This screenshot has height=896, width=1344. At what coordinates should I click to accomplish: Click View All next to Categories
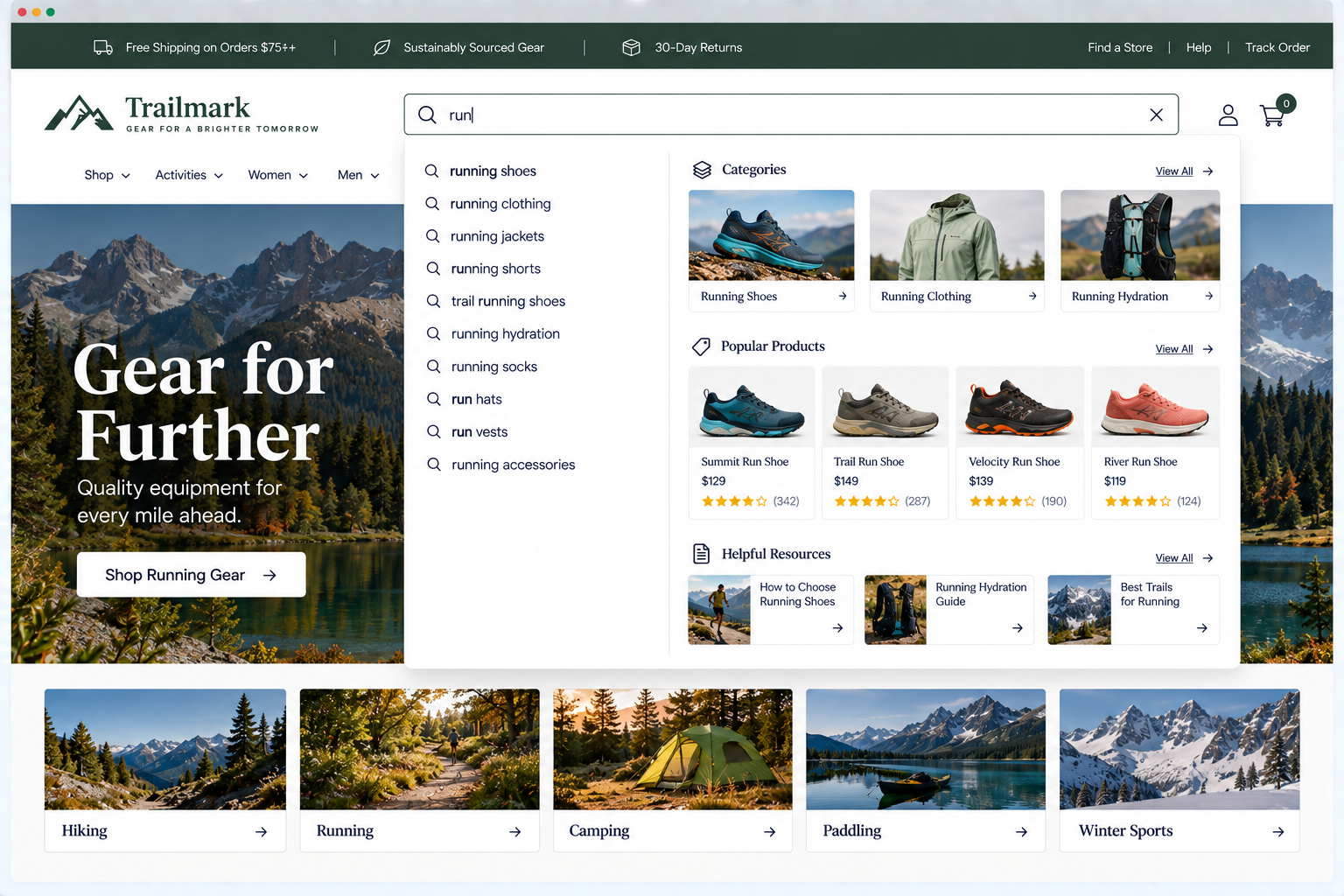click(x=1174, y=171)
